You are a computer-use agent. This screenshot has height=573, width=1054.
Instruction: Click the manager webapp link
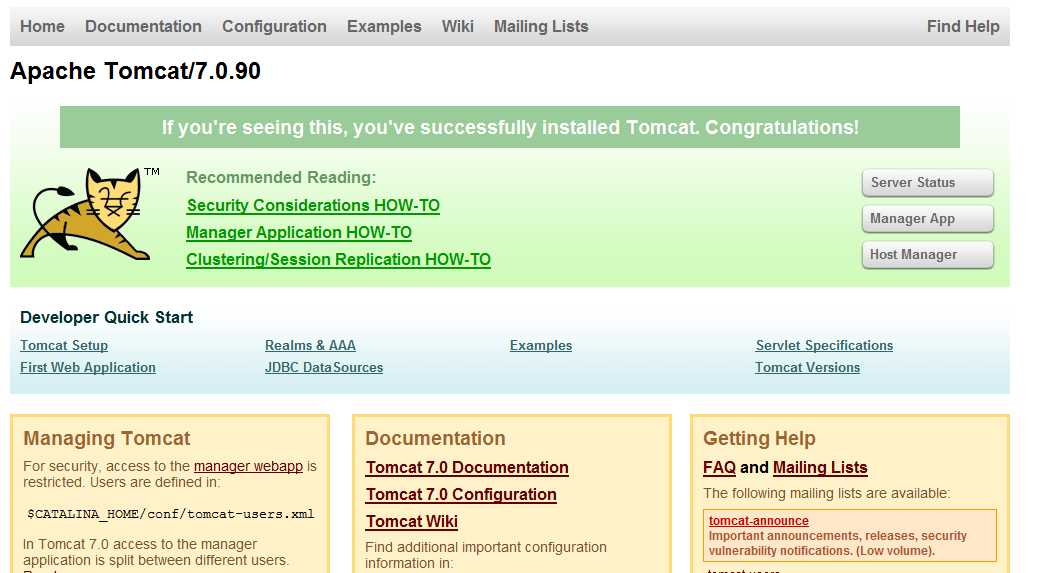click(x=248, y=466)
